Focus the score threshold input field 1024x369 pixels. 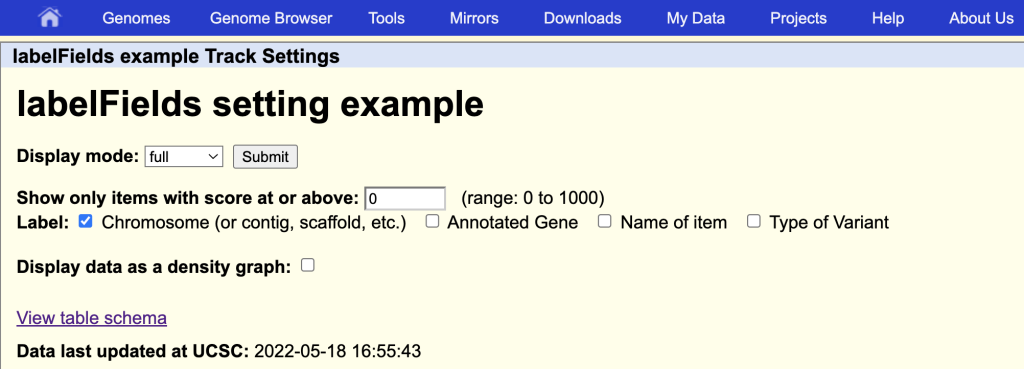pos(405,198)
